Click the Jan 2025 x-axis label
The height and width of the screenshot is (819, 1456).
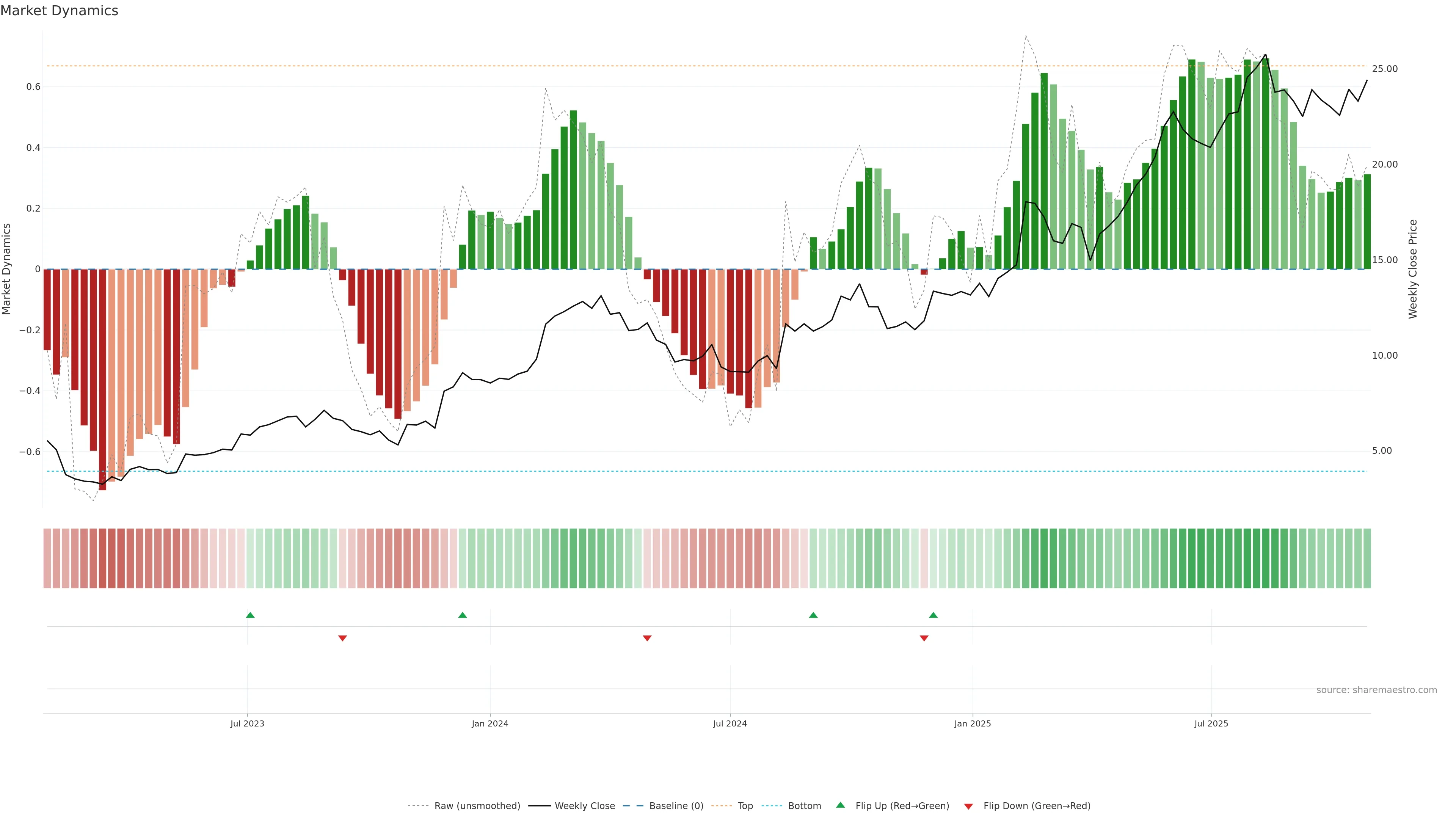[x=972, y=723]
